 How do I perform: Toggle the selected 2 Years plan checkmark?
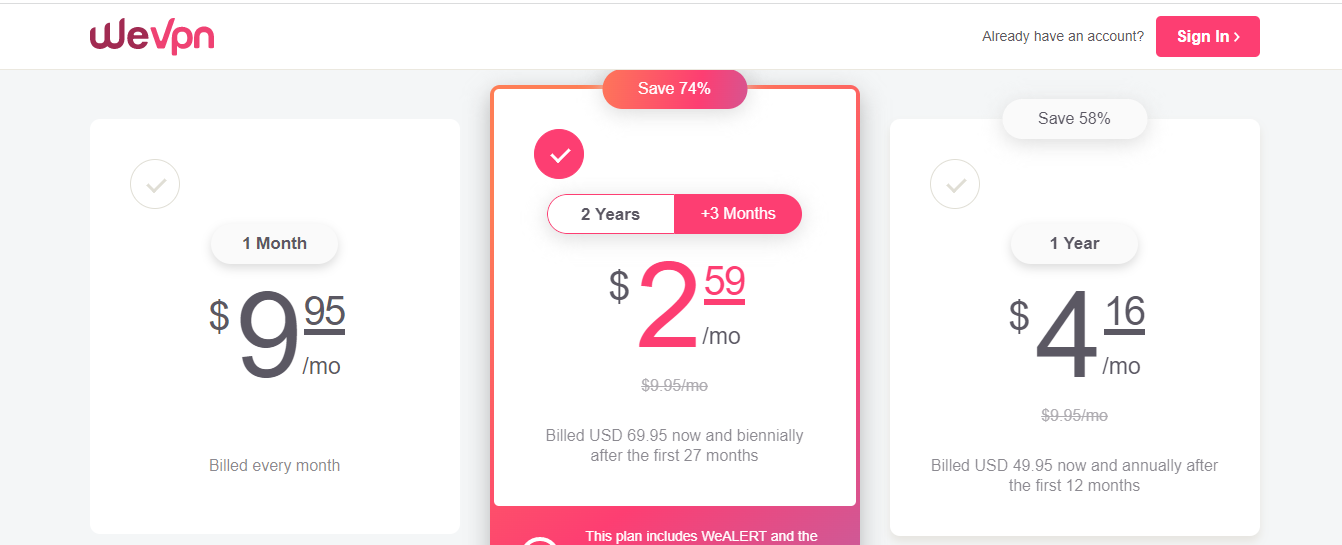pyautogui.click(x=559, y=154)
